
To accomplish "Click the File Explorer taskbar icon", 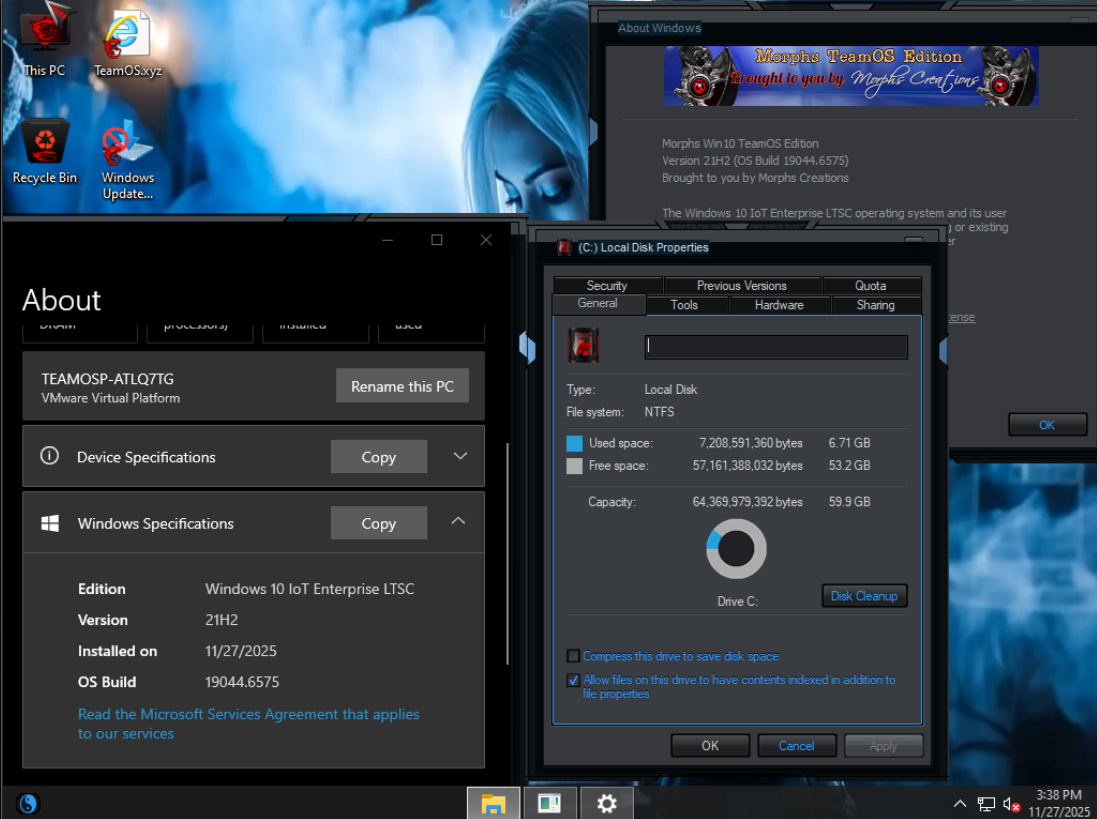I will pyautogui.click(x=493, y=803).
